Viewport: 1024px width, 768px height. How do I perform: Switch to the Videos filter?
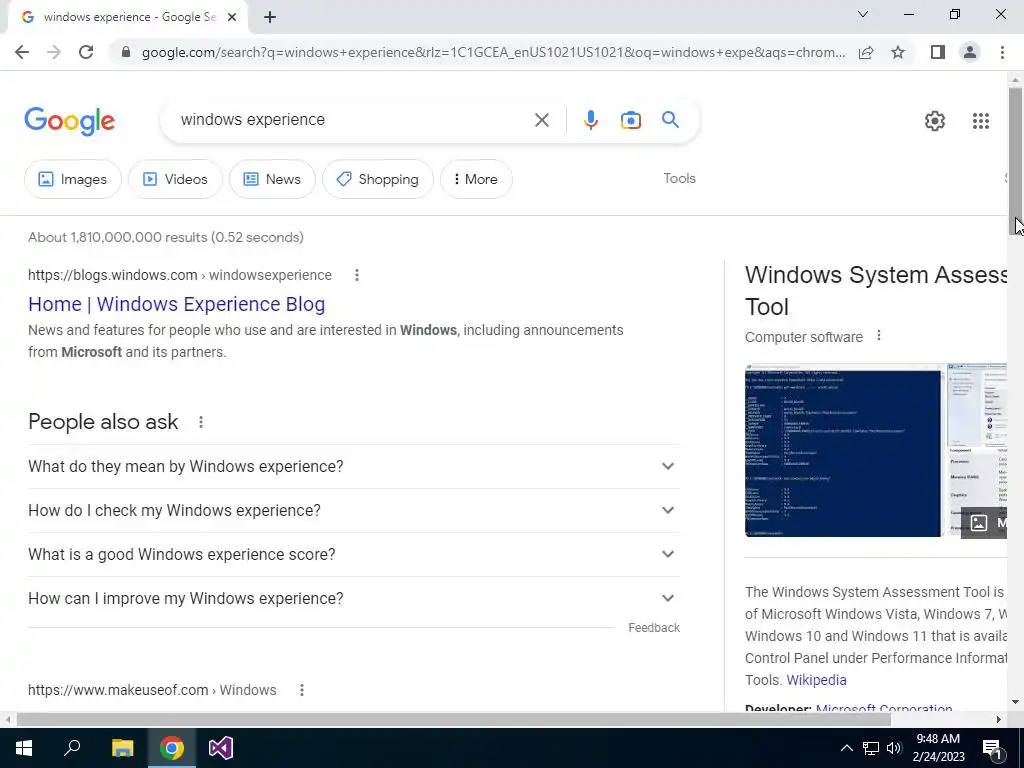175,179
